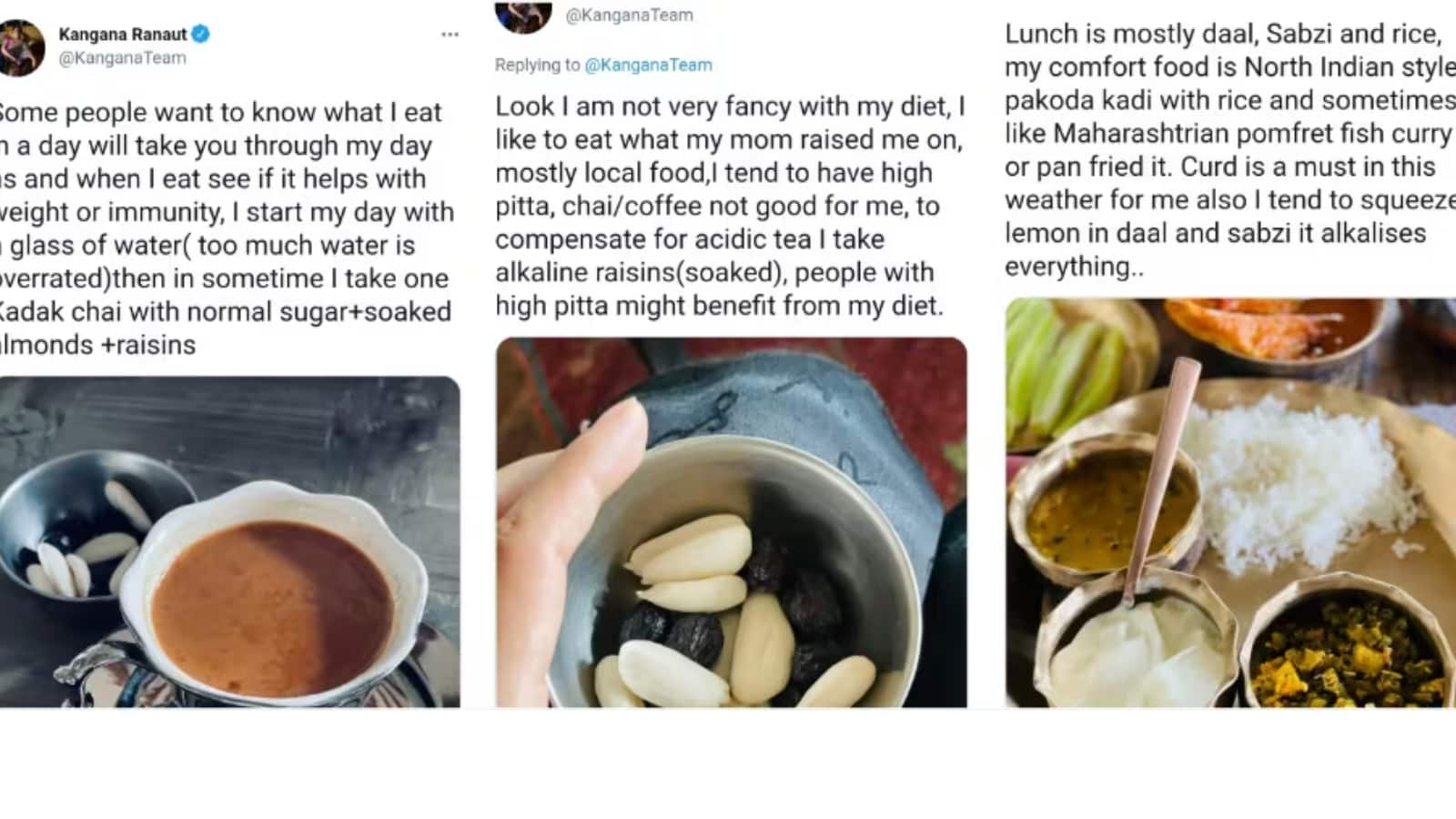Open the Kangana Ranaut display name
The image size is (1456, 819).
[x=122, y=35]
